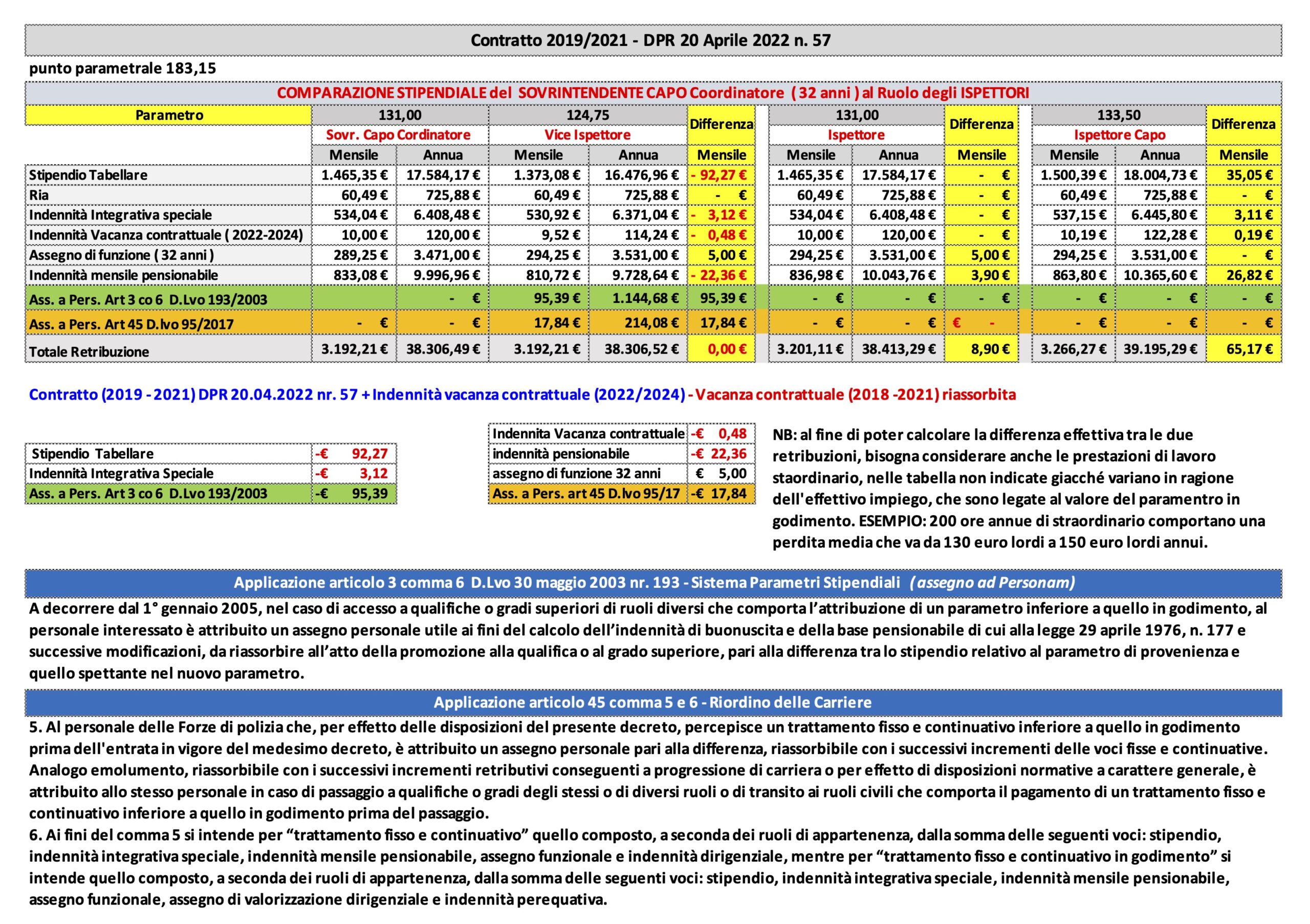Click the blue Applicazione articolo 3 comma 6 header
This screenshot has height=924, width=1310.
(653, 583)
